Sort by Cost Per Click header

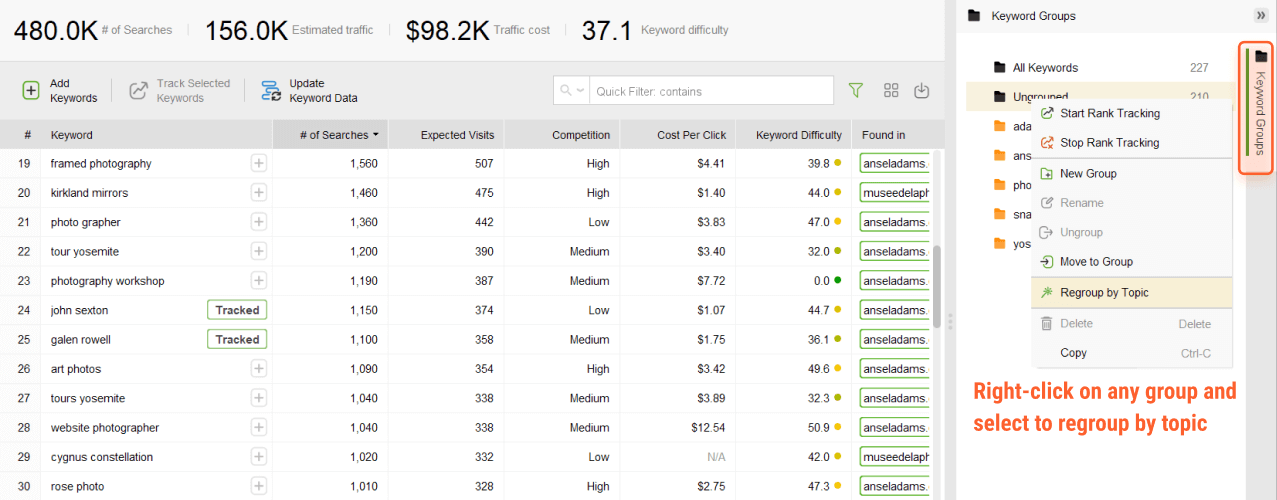point(678,135)
